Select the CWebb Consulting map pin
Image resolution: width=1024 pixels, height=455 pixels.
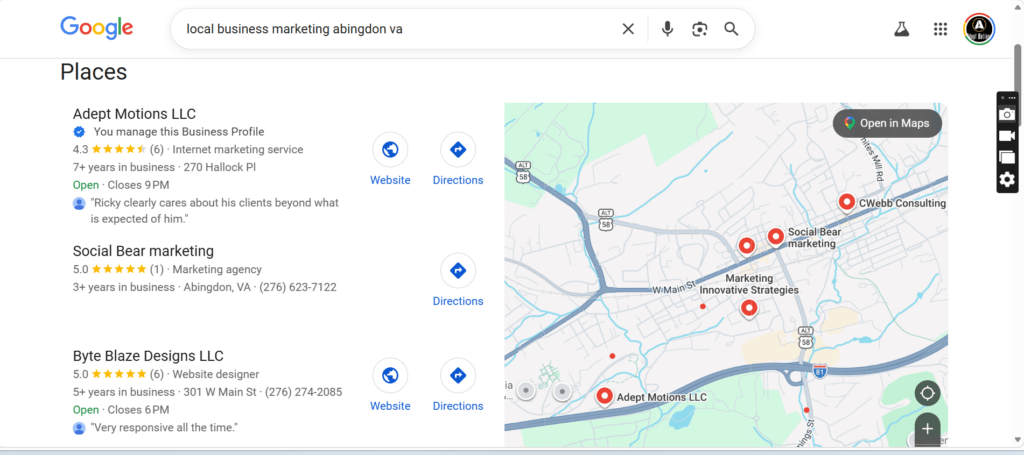click(846, 203)
